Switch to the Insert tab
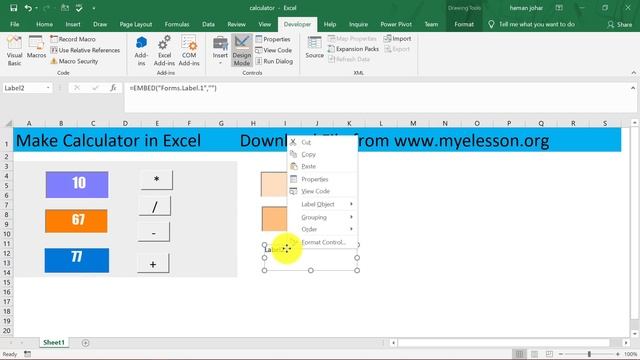Screen dimensions: 640x360 click(73, 24)
